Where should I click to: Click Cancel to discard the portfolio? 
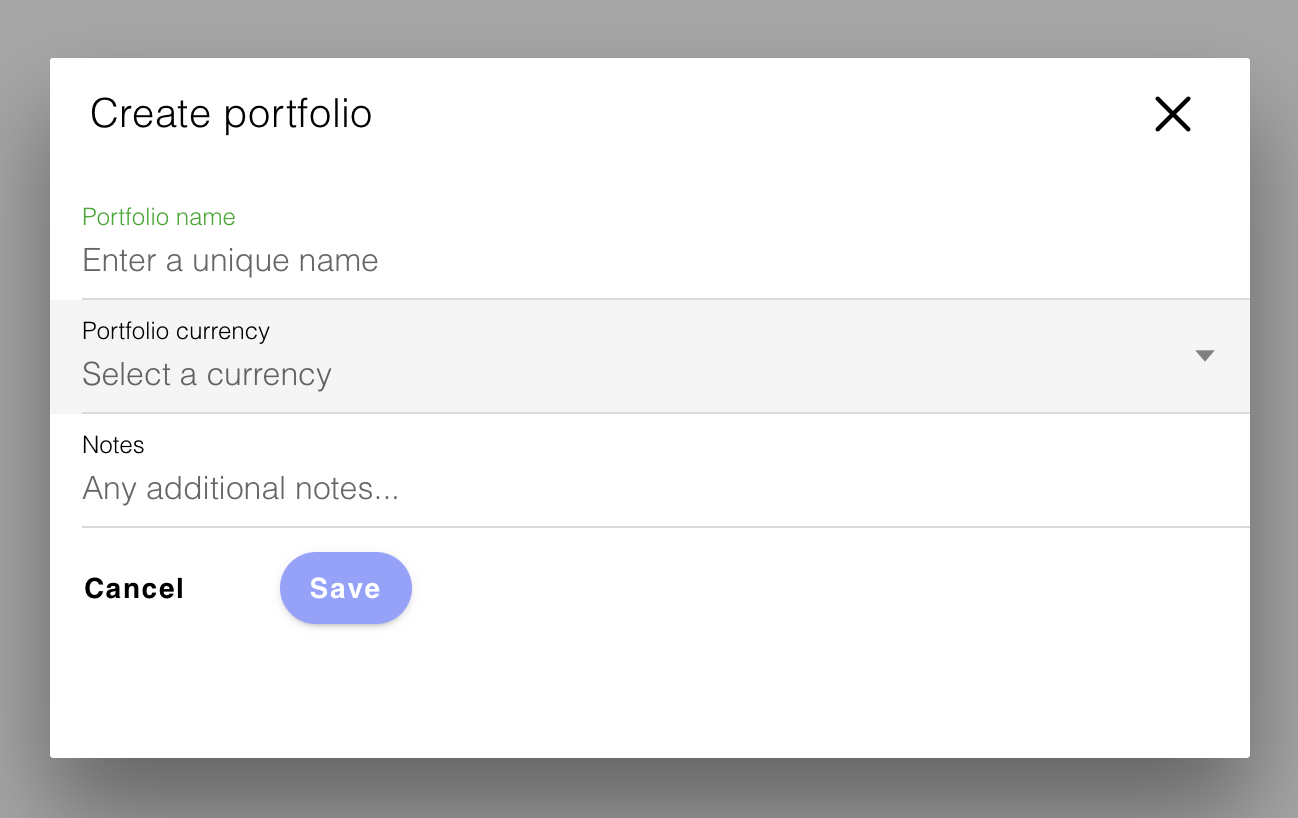click(133, 588)
